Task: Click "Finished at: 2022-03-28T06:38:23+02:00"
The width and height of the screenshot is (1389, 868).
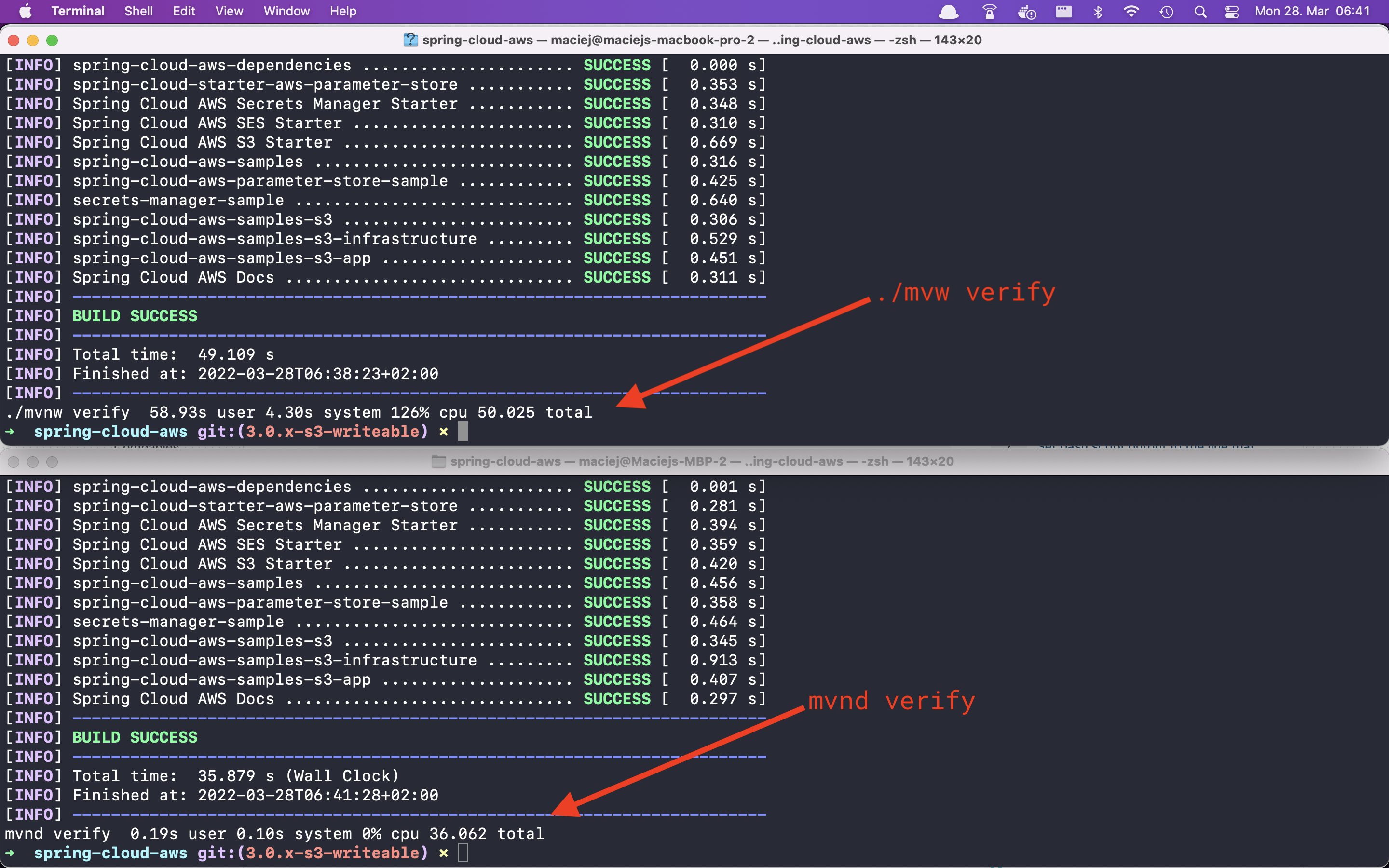Action: click(256, 374)
